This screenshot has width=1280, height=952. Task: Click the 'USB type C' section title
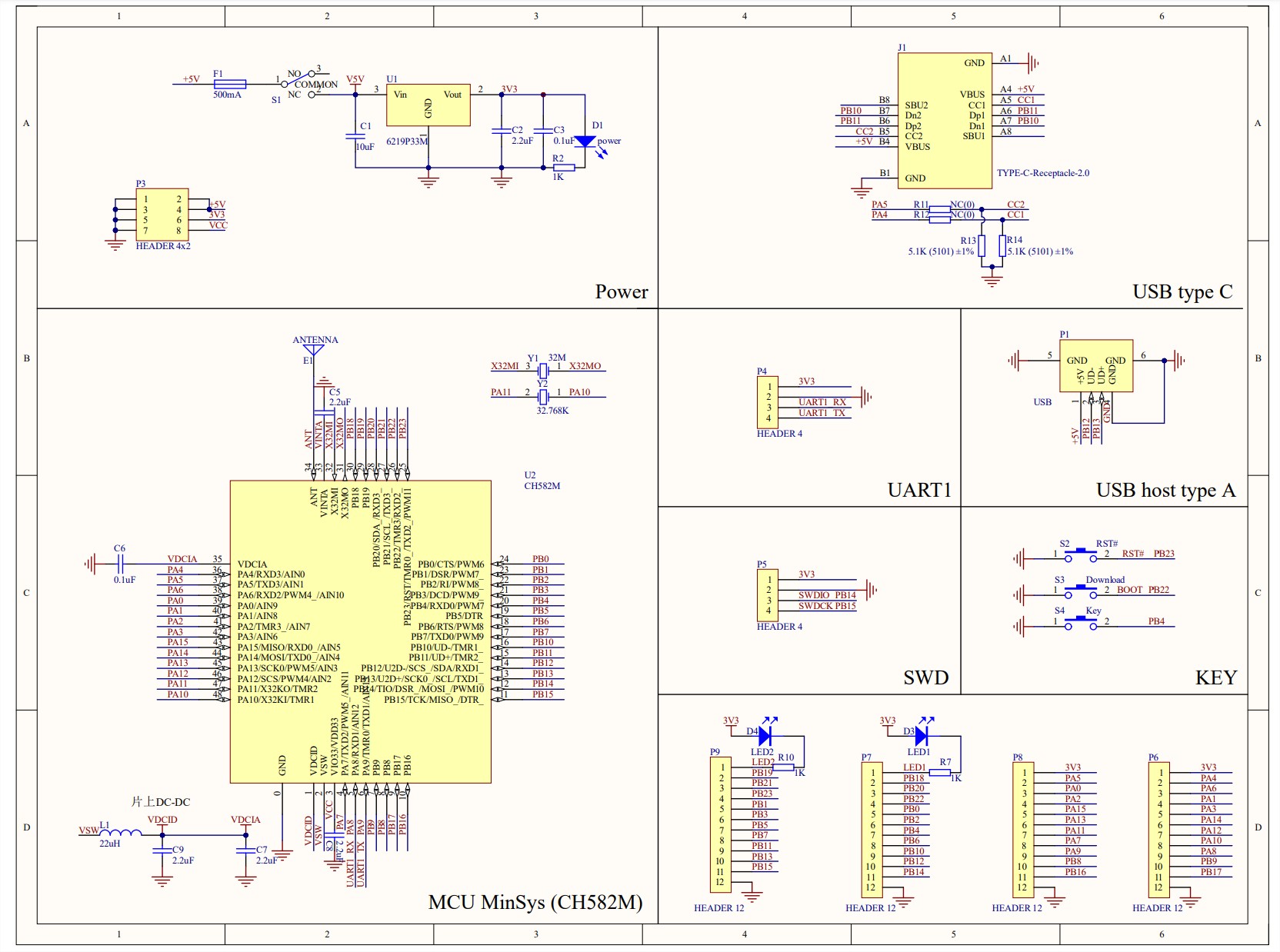pyautogui.click(x=1183, y=292)
